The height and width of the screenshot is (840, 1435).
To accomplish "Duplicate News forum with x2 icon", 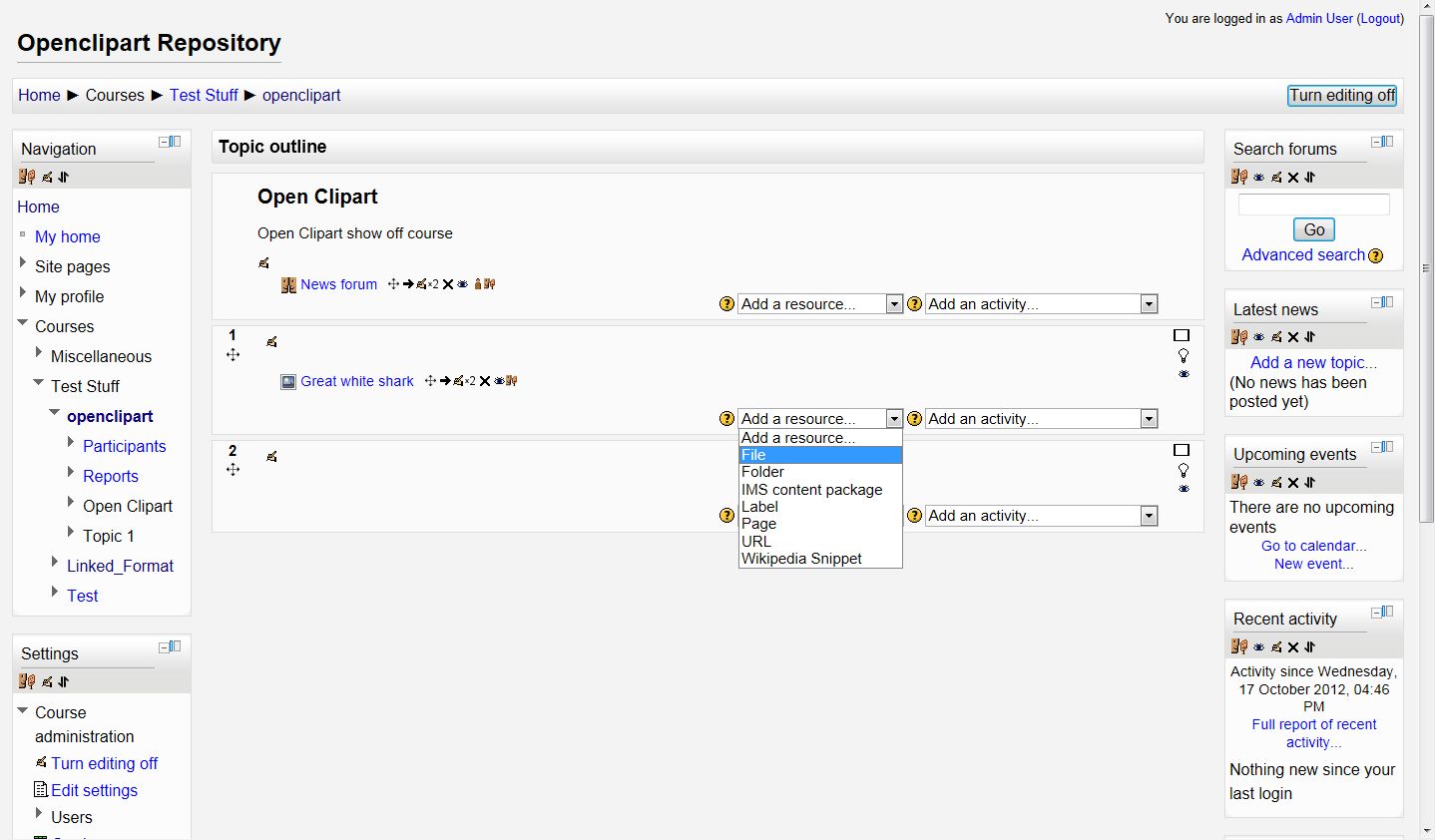I will pyautogui.click(x=433, y=284).
